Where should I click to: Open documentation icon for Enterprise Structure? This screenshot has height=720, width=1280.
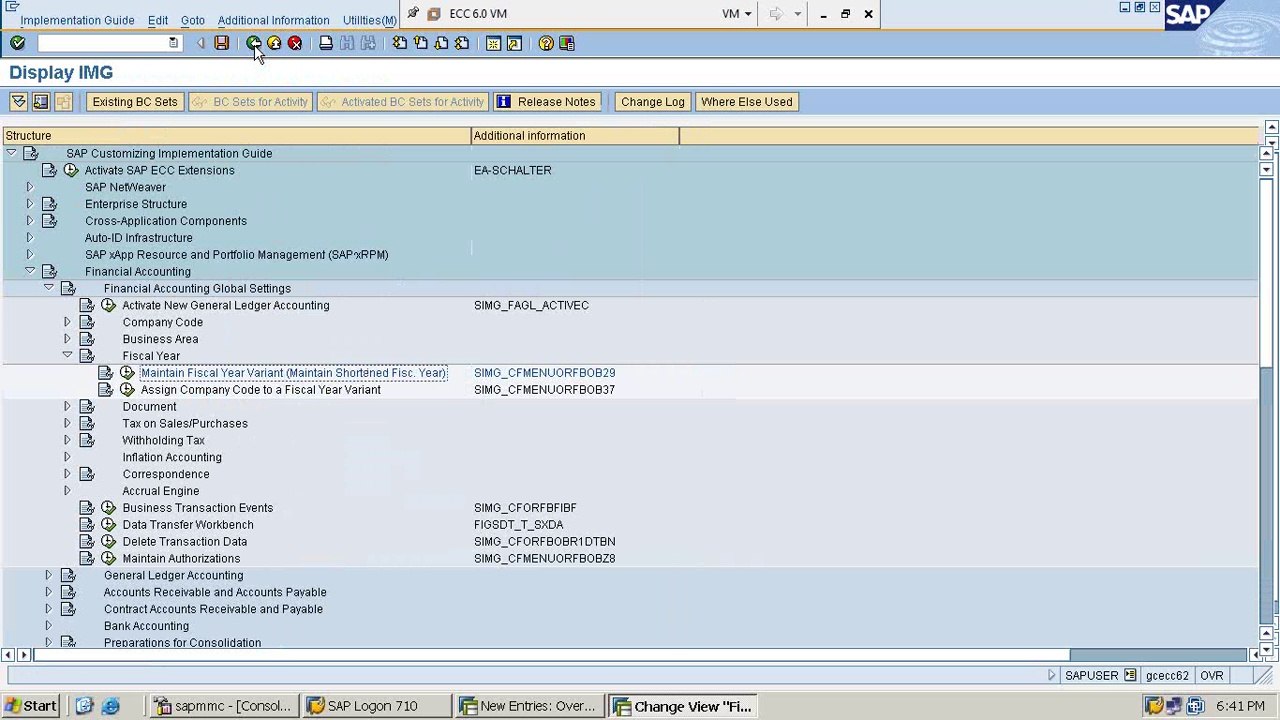[x=49, y=204]
